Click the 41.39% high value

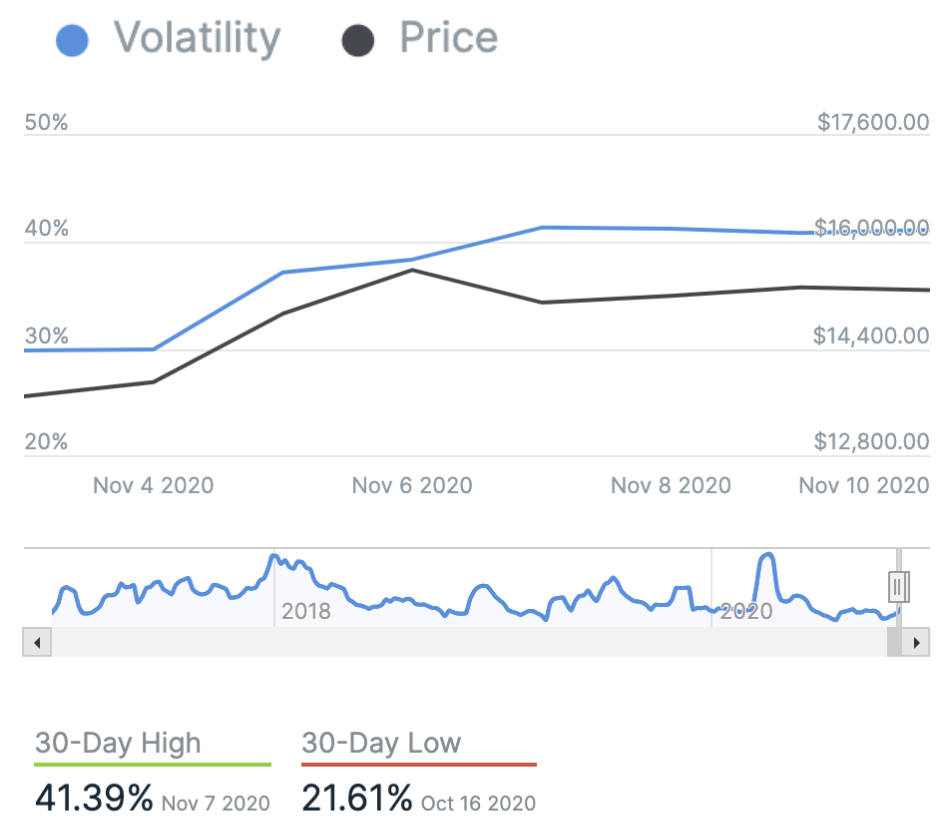point(94,798)
